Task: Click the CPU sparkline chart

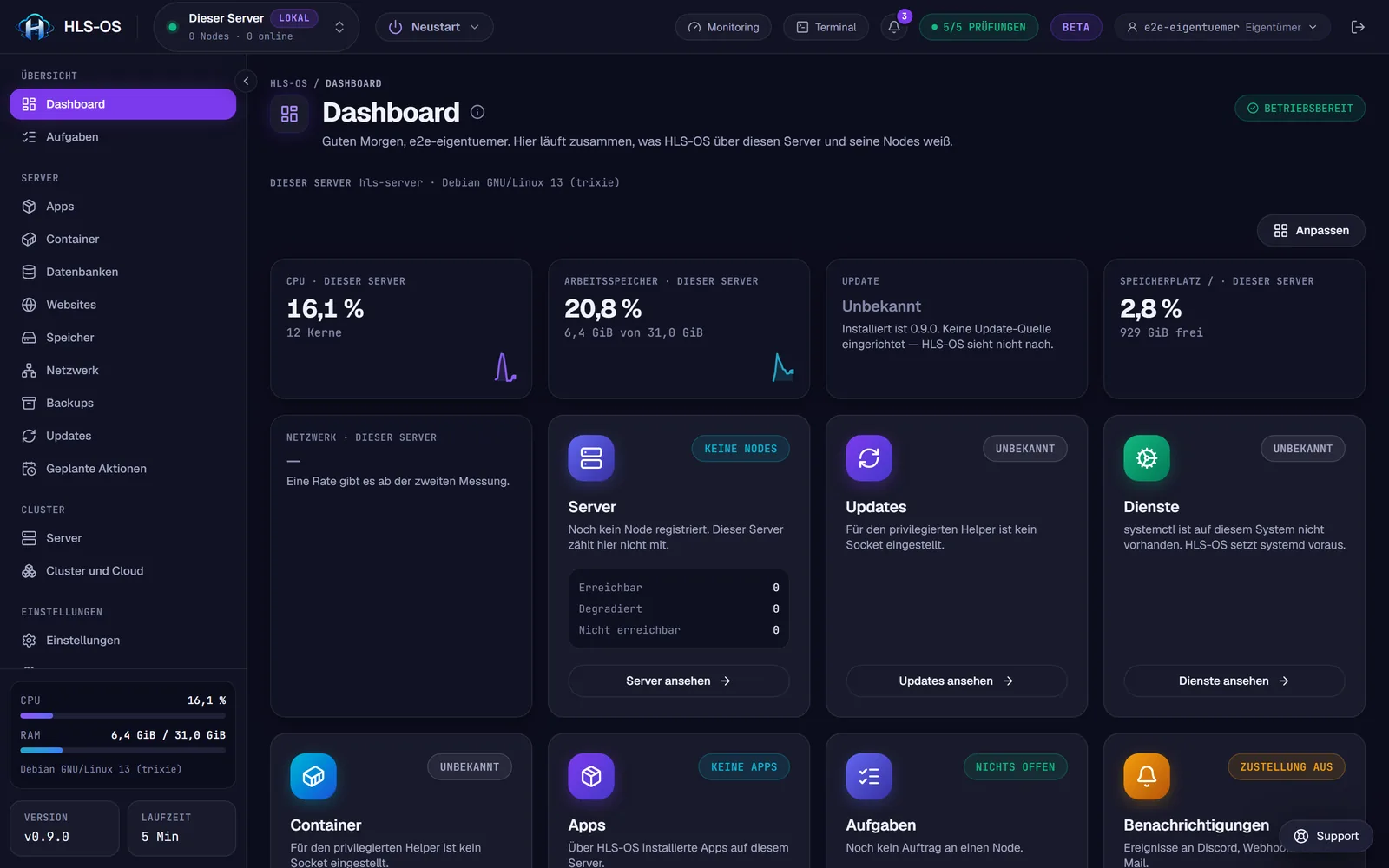Action: click(x=505, y=367)
